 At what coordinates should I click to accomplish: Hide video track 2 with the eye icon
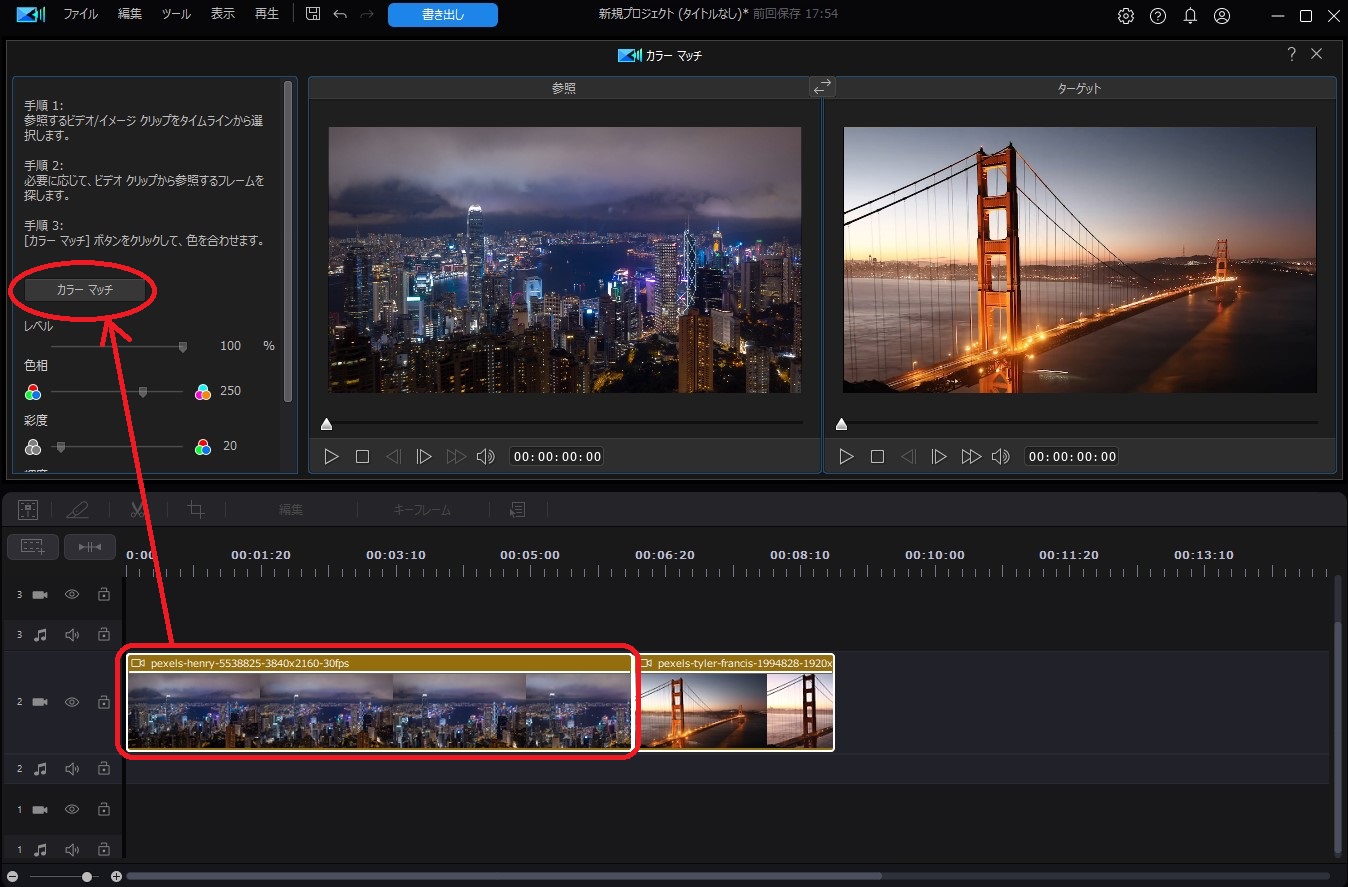71,702
